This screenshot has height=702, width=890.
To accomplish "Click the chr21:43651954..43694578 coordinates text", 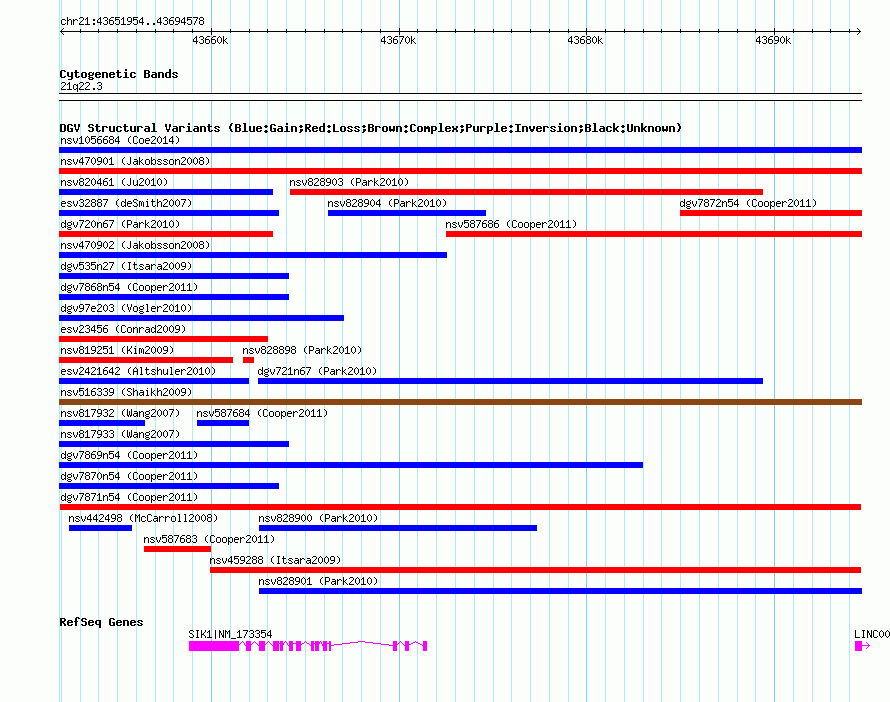I will click(x=132, y=22).
